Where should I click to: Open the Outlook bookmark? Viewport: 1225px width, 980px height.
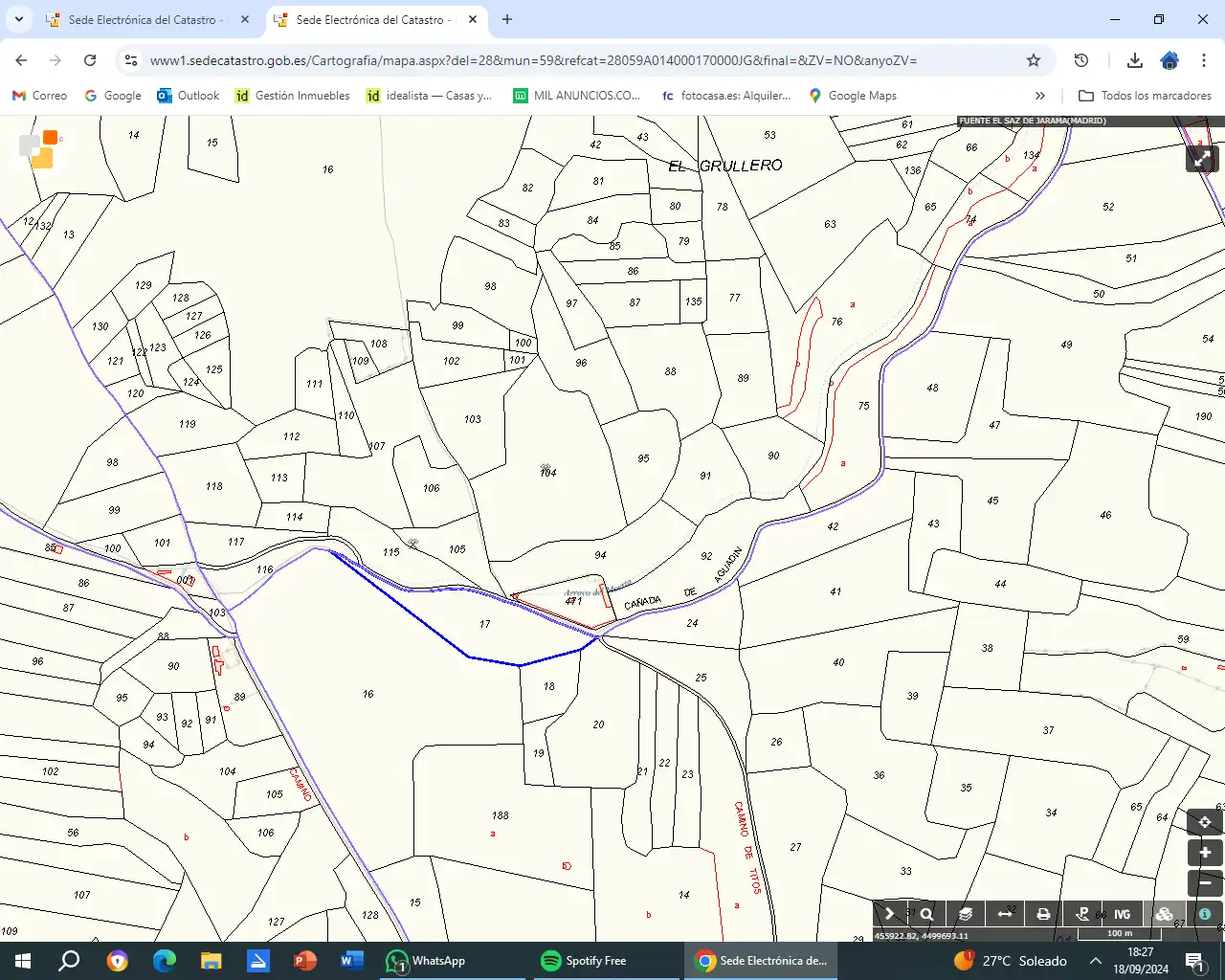(189, 96)
